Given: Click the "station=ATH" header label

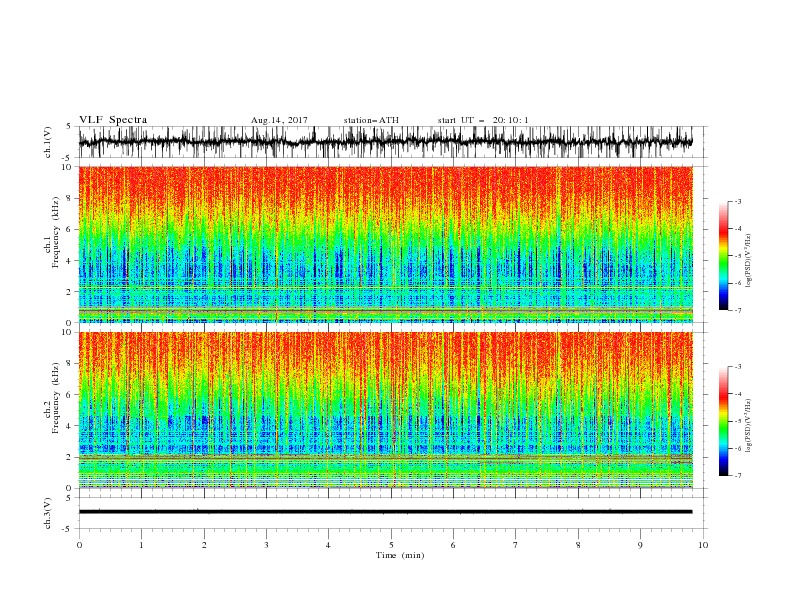Looking at the screenshot, I should tap(371, 120).
